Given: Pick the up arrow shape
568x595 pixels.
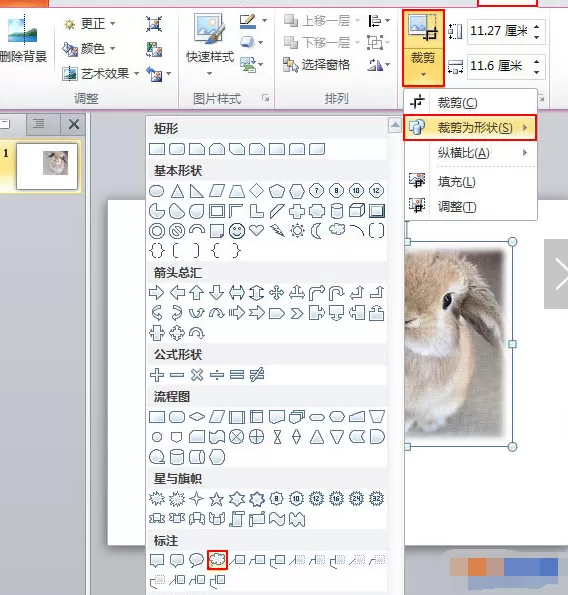Looking at the screenshot, I should 197,293.
